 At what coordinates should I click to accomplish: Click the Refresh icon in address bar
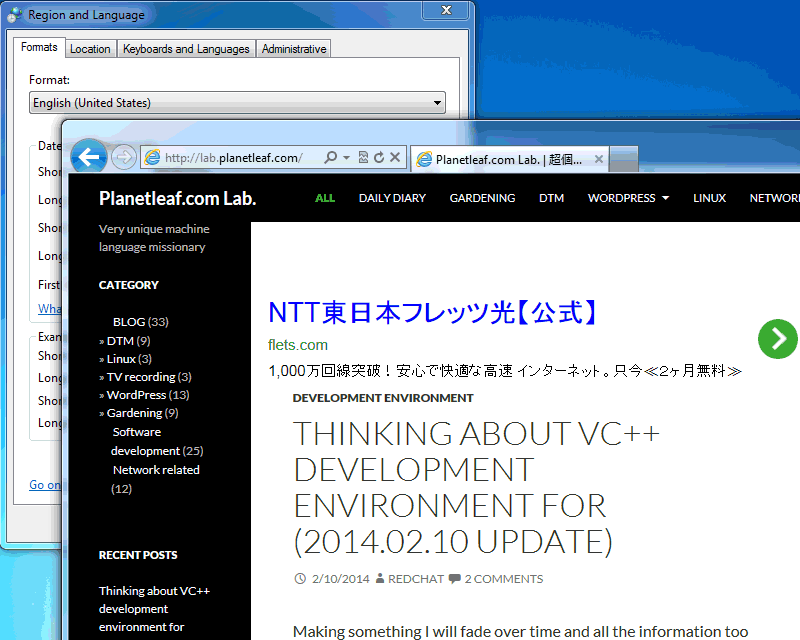(379, 157)
